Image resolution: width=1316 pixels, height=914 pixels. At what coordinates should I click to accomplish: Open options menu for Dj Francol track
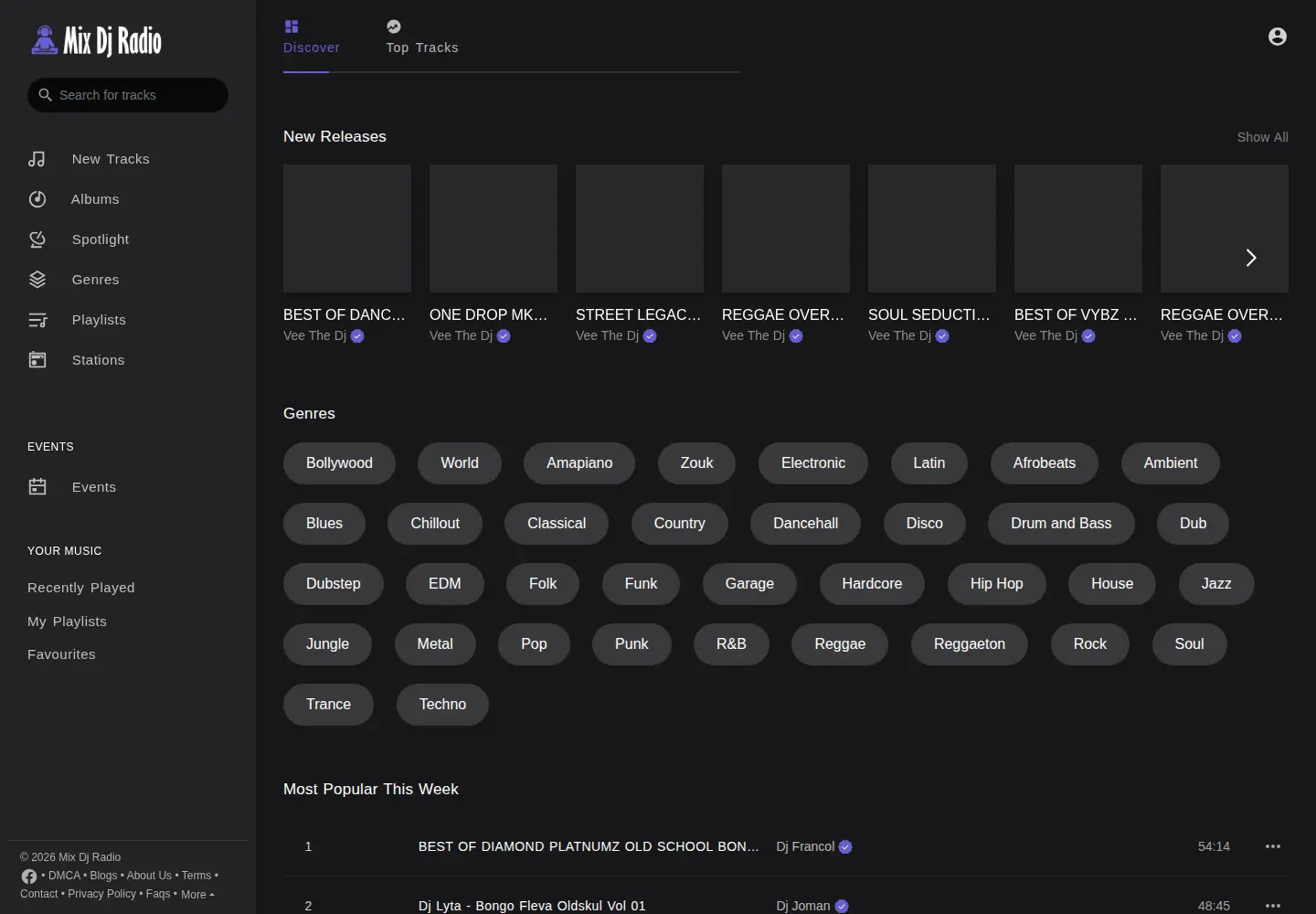tap(1273, 846)
